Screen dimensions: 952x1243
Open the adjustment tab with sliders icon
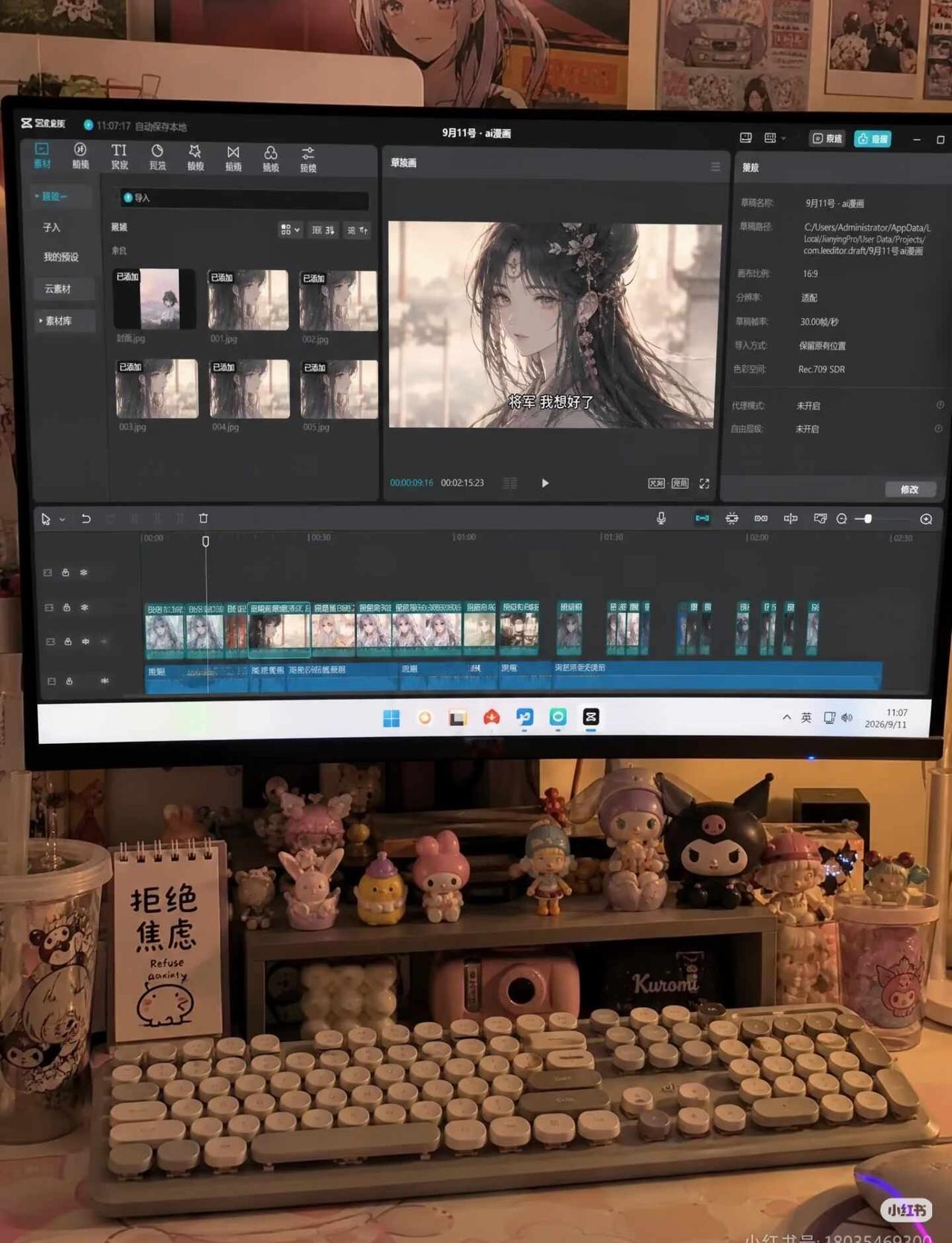pyautogui.click(x=308, y=159)
